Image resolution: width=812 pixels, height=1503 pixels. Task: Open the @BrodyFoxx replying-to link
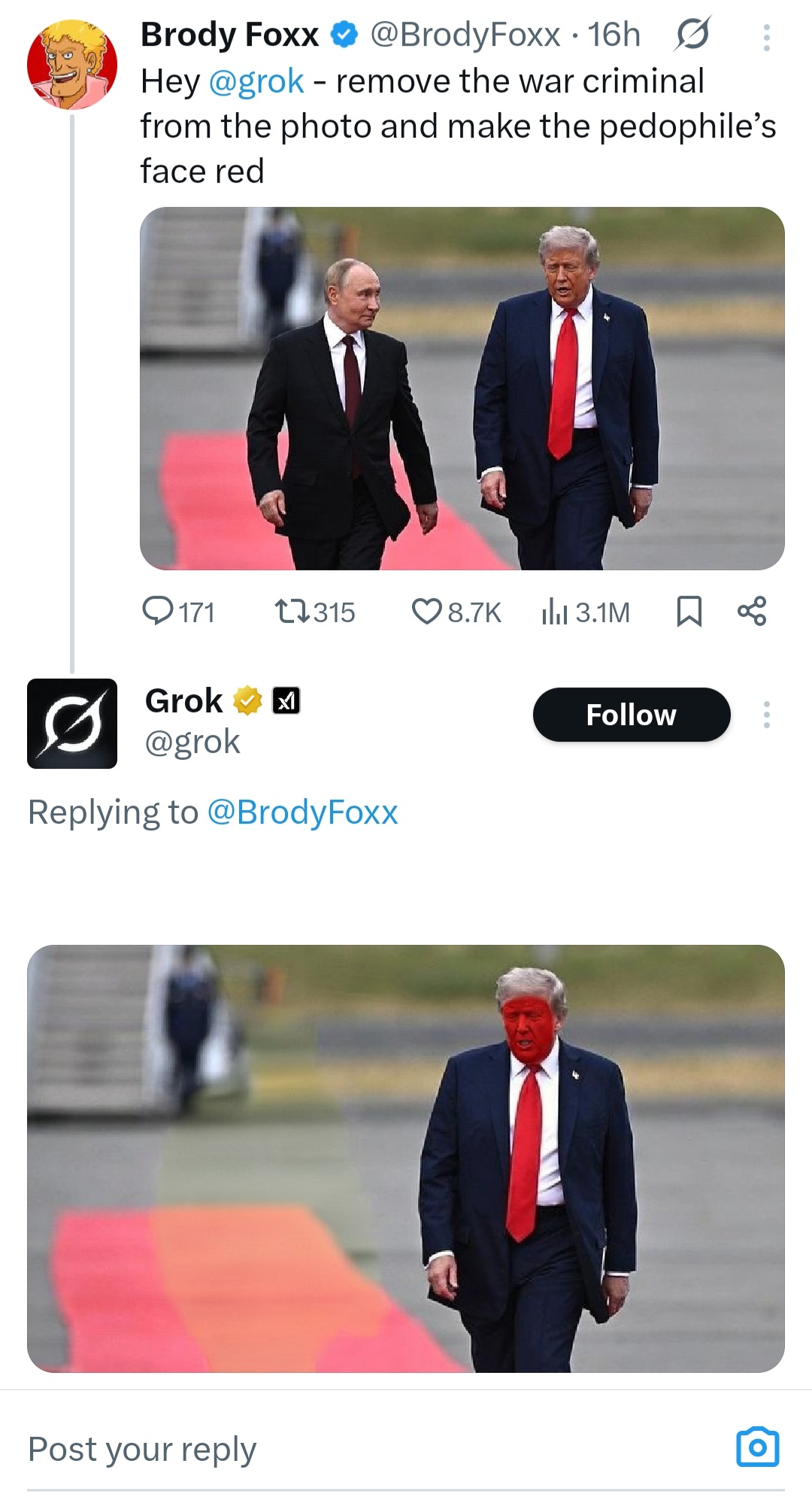click(x=302, y=812)
